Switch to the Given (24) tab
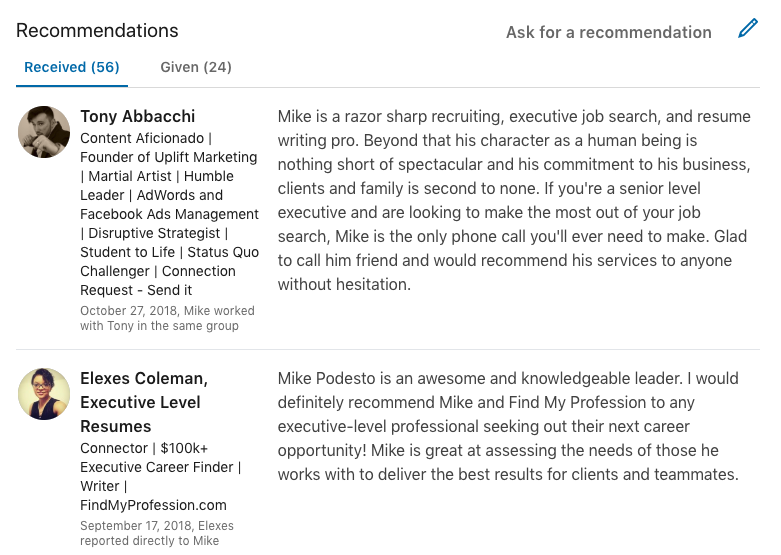The height and width of the screenshot is (555, 781). coord(196,67)
